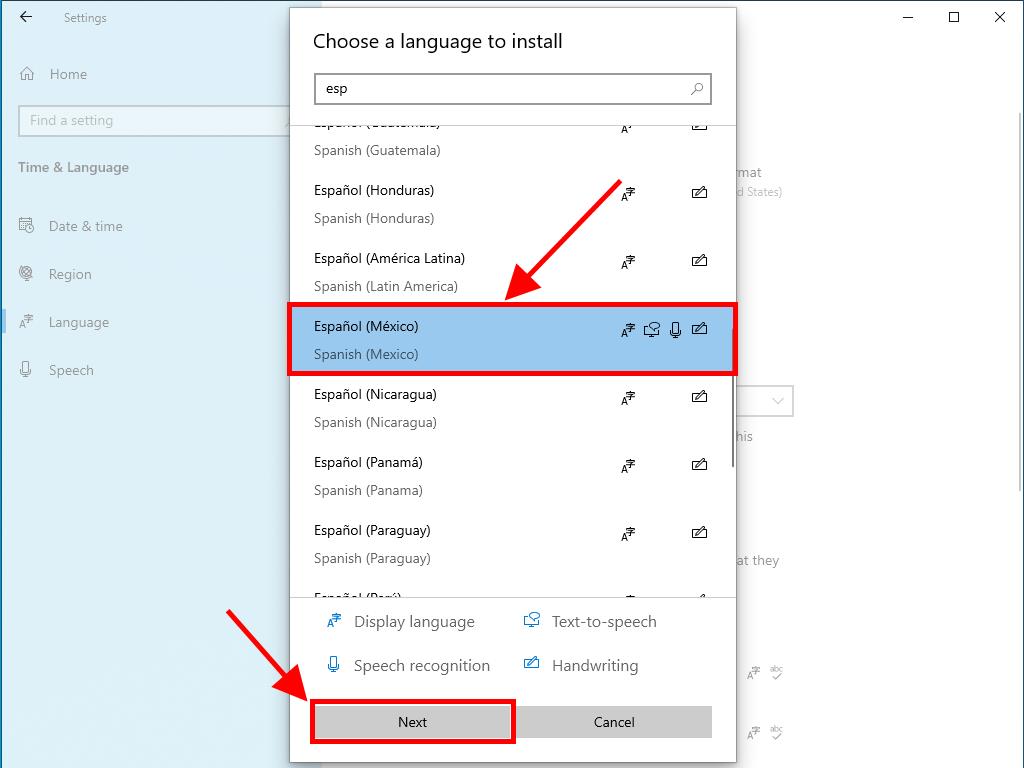Click display language icon on Español (Paraguay) row

[x=628, y=533]
